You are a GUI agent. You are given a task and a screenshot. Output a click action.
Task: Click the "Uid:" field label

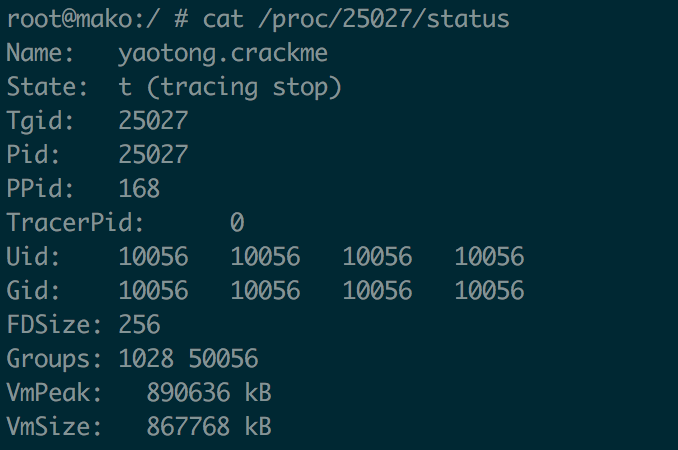point(33,257)
